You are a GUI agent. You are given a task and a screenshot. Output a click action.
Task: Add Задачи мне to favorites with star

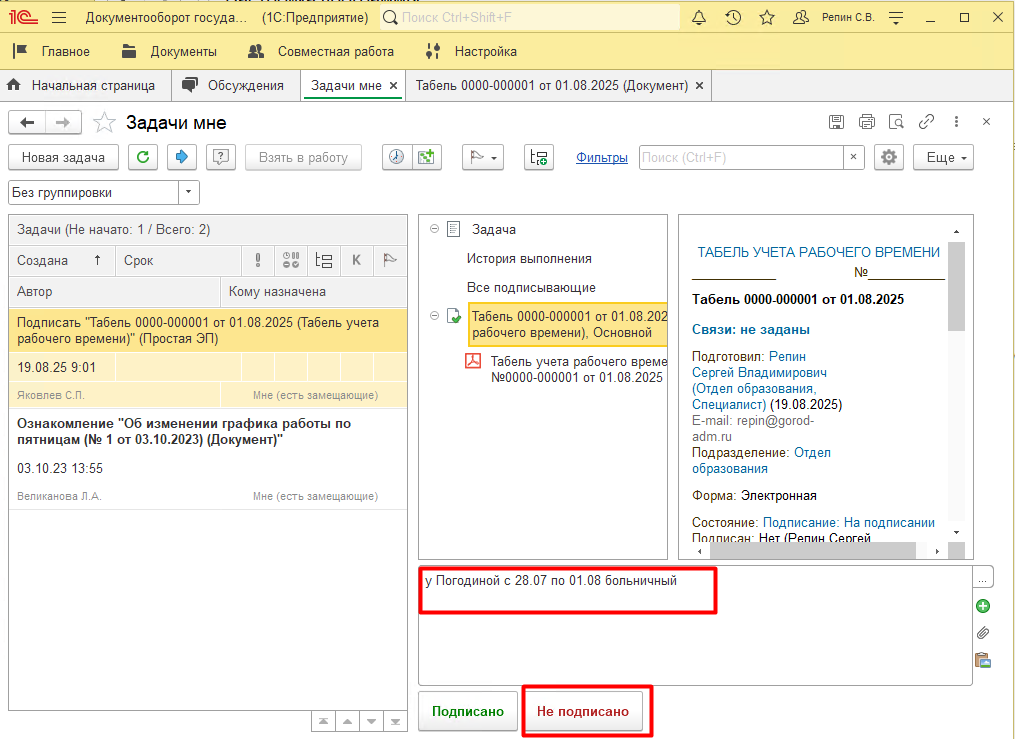coord(104,123)
